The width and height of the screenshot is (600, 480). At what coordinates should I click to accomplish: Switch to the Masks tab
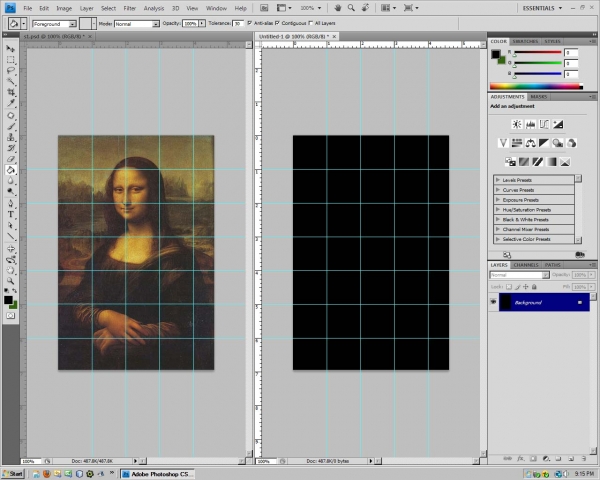tap(538, 97)
